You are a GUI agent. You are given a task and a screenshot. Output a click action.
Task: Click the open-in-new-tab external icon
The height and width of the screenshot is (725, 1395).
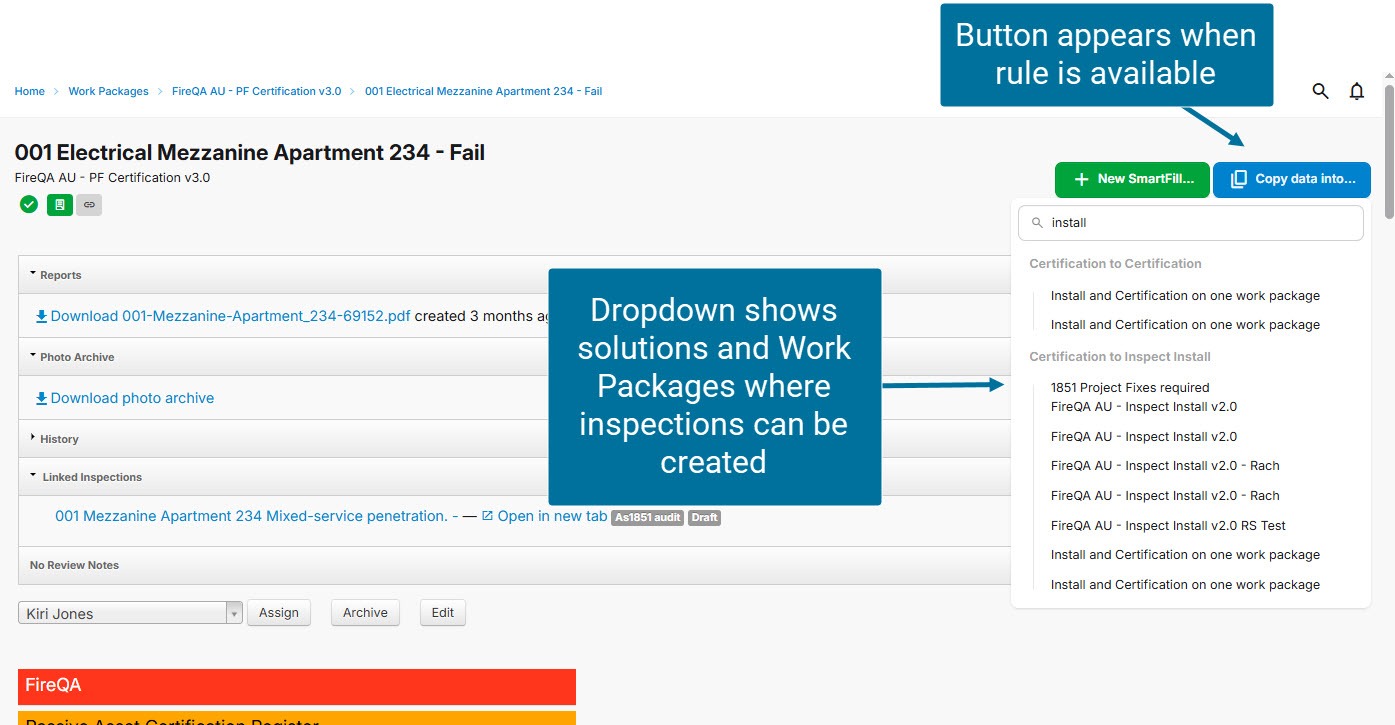click(x=487, y=516)
